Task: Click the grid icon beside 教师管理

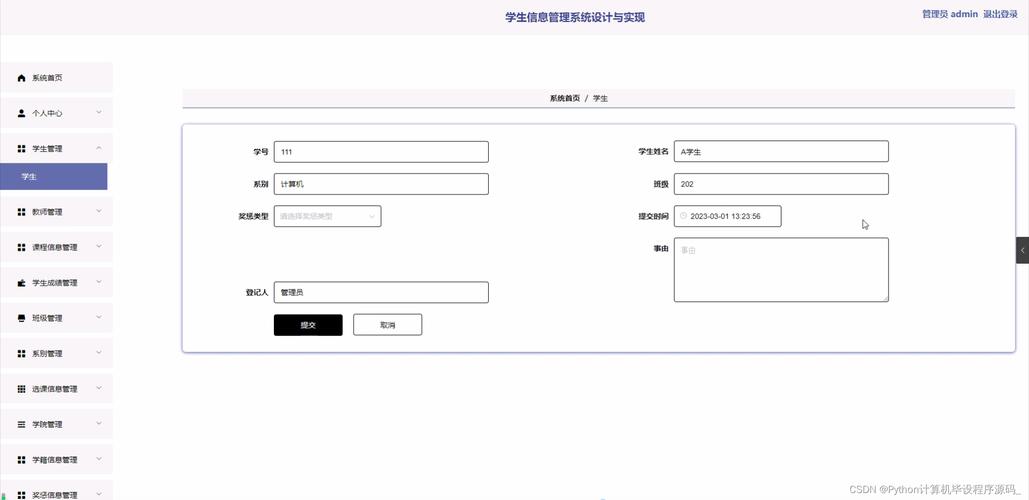Action: [22, 212]
